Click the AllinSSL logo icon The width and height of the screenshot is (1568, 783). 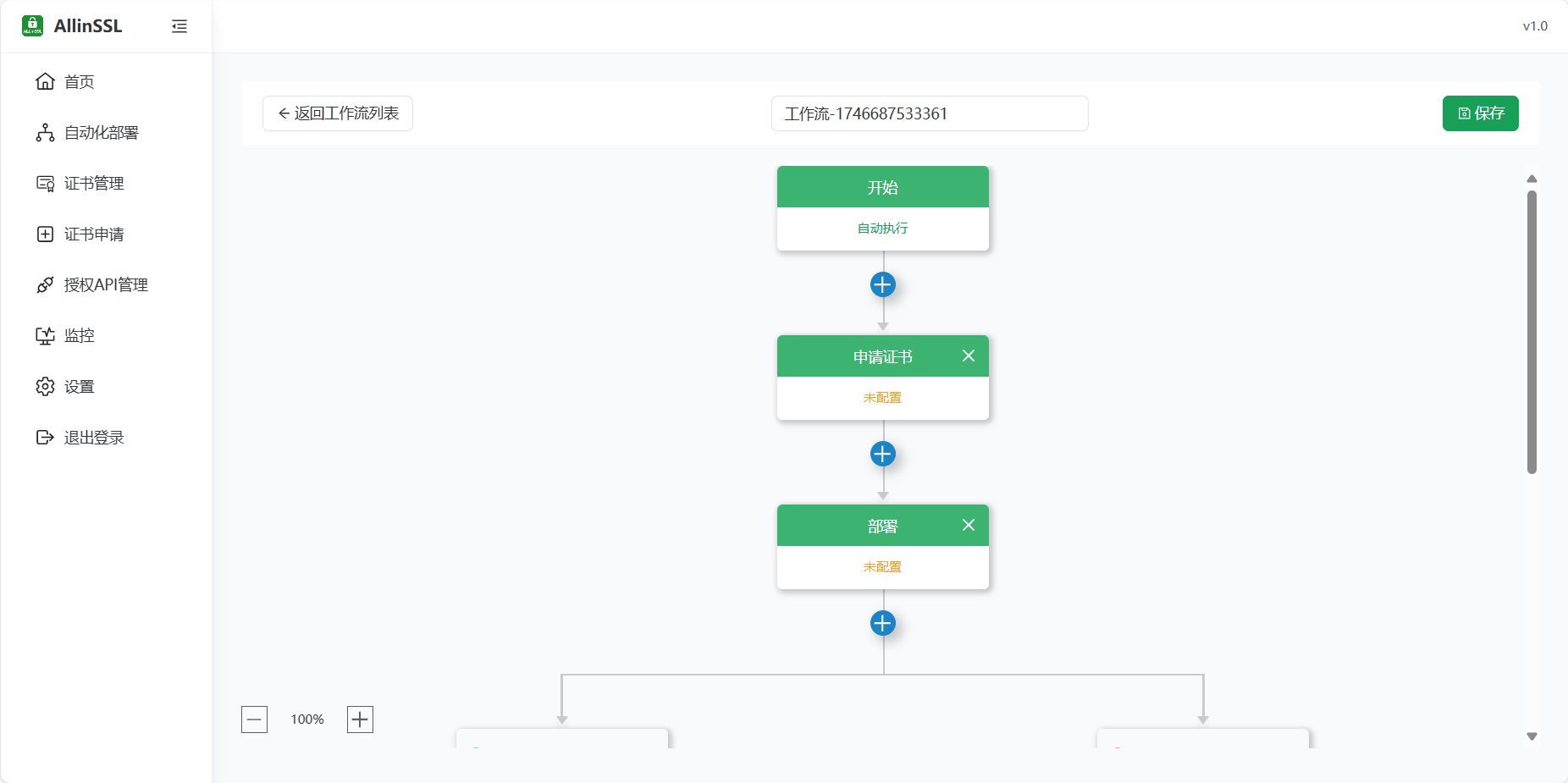tap(32, 26)
